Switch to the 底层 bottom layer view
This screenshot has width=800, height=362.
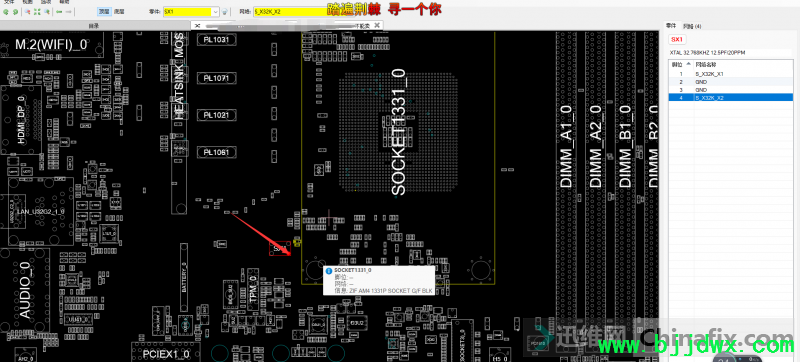[119, 12]
